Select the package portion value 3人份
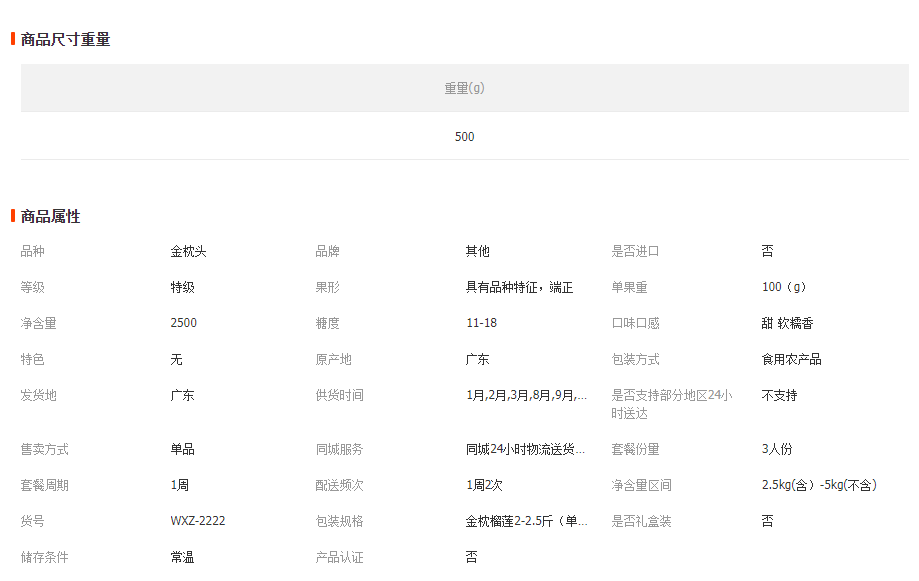 tap(776, 449)
